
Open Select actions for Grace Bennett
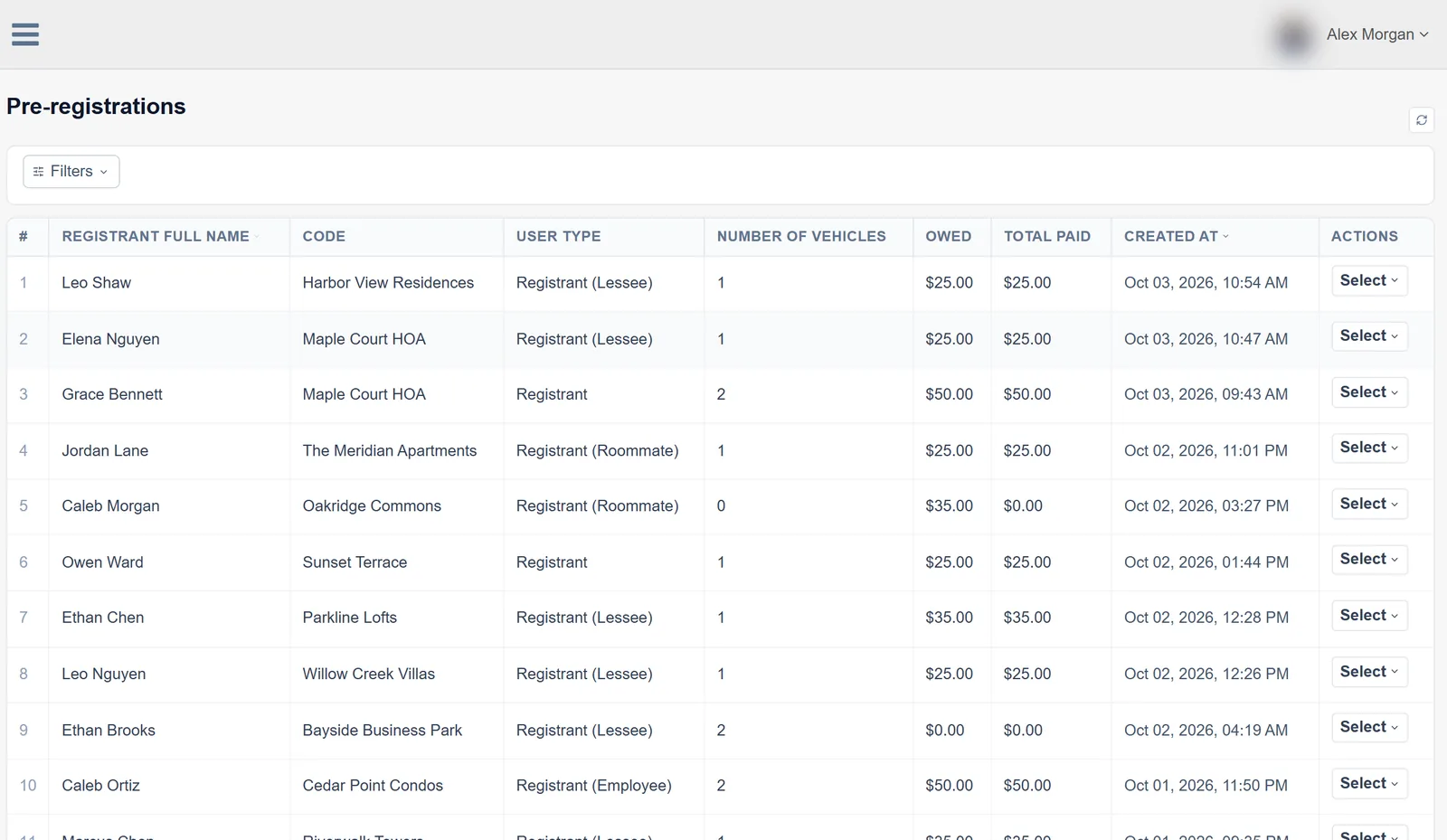coord(1369,392)
